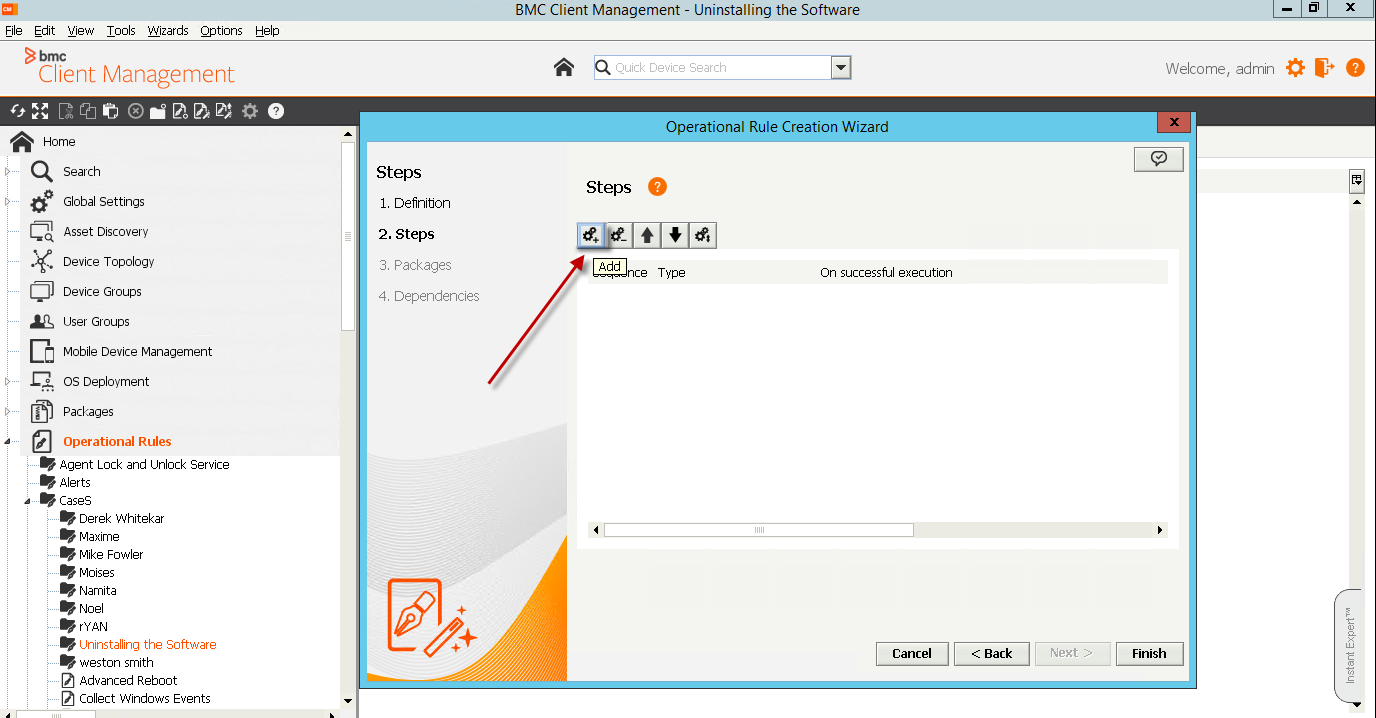Click the Cancel button in the wizard

pyautogui.click(x=912, y=653)
